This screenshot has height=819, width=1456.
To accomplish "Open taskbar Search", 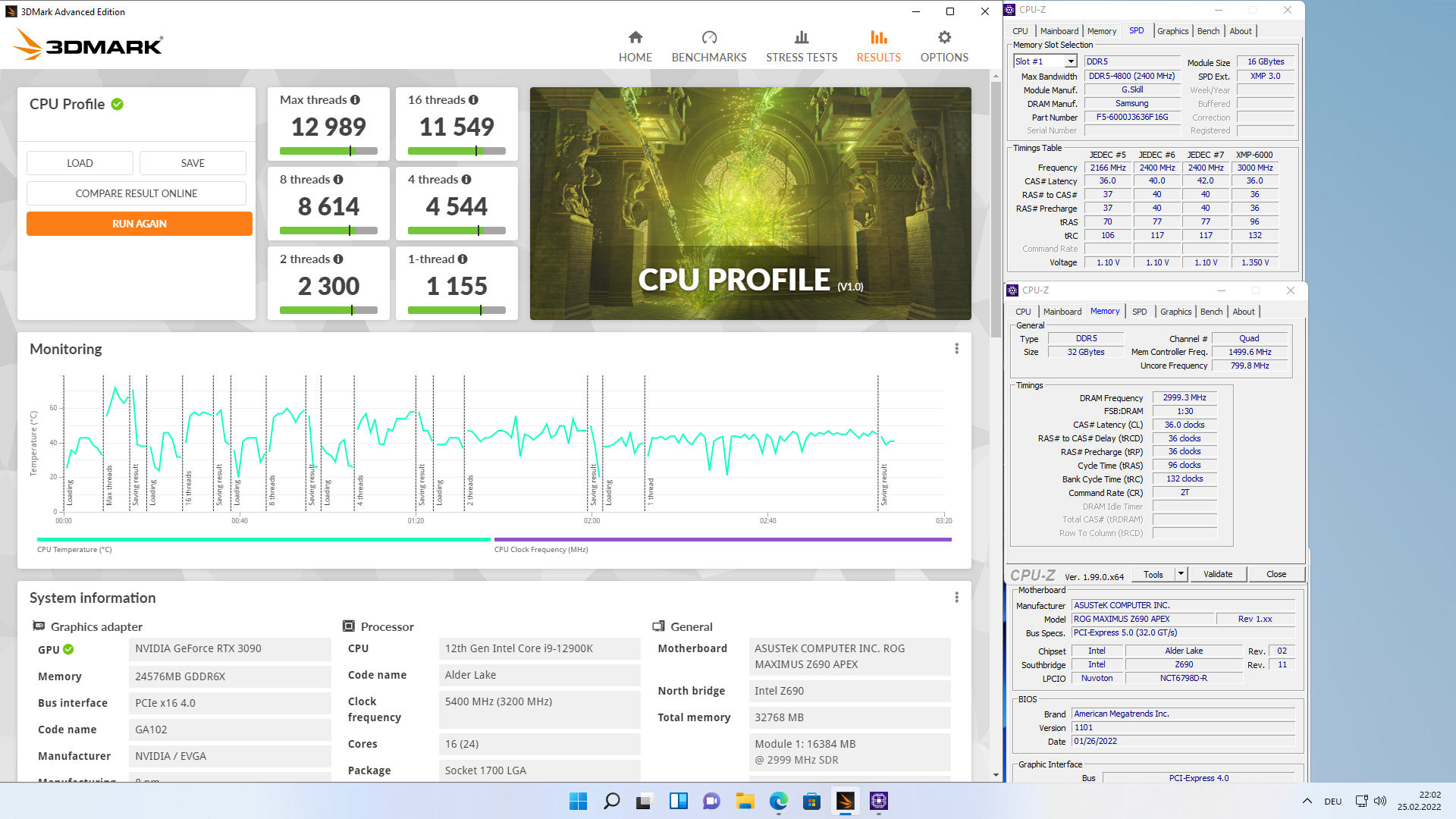I will point(611,801).
